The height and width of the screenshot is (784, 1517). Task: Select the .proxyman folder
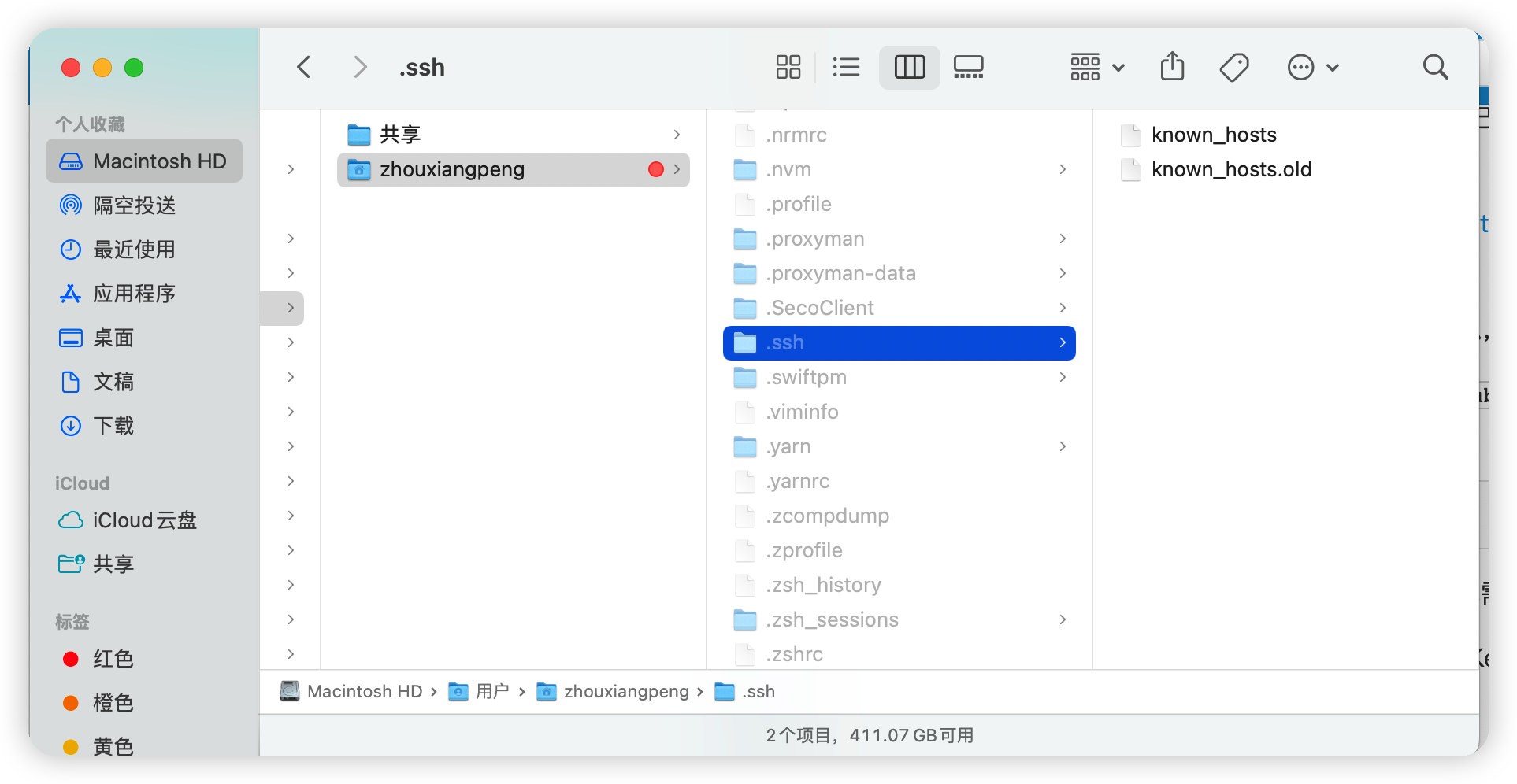click(899, 239)
